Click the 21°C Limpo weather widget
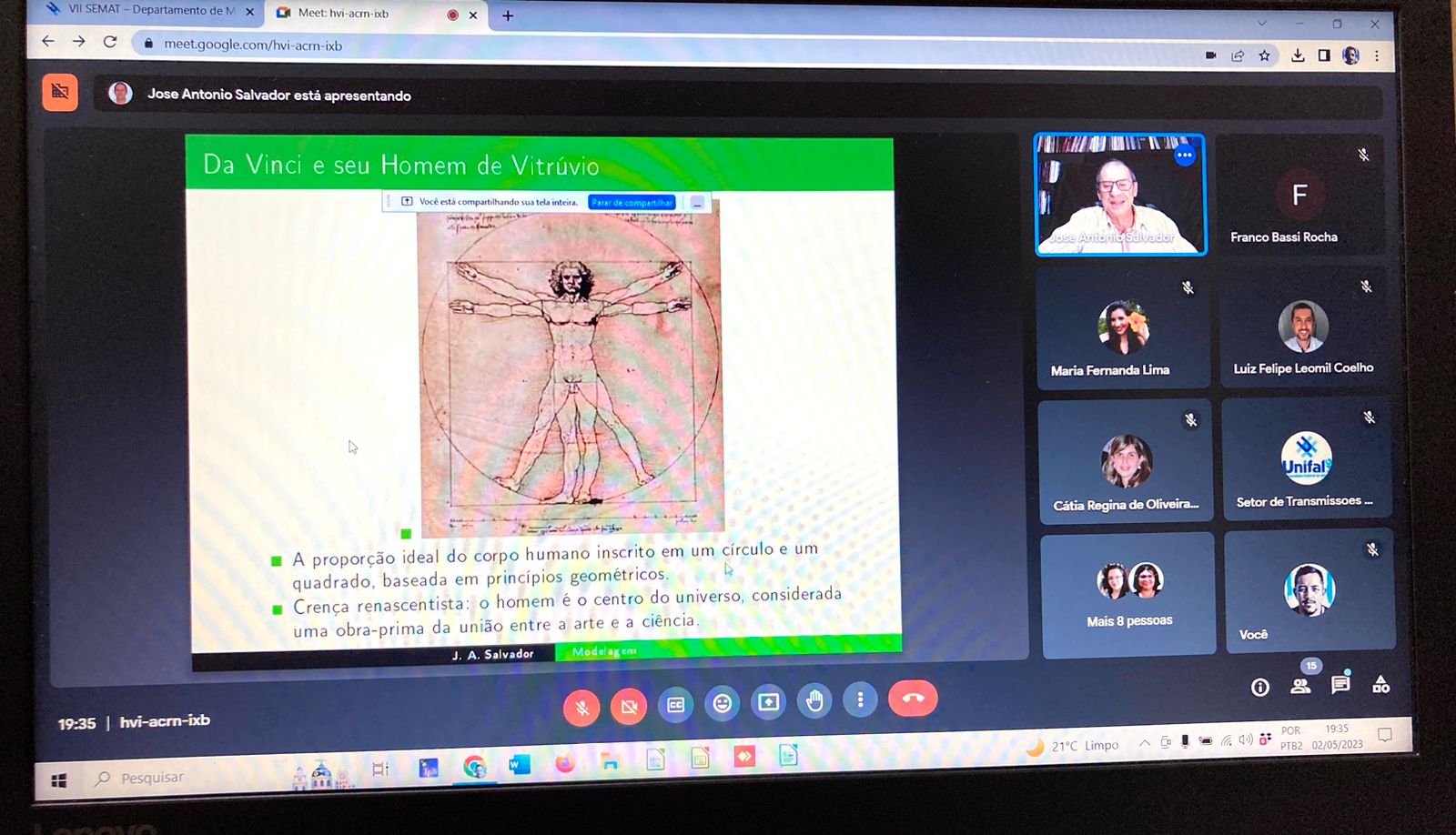This screenshot has width=1456, height=835. pos(1073,747)
